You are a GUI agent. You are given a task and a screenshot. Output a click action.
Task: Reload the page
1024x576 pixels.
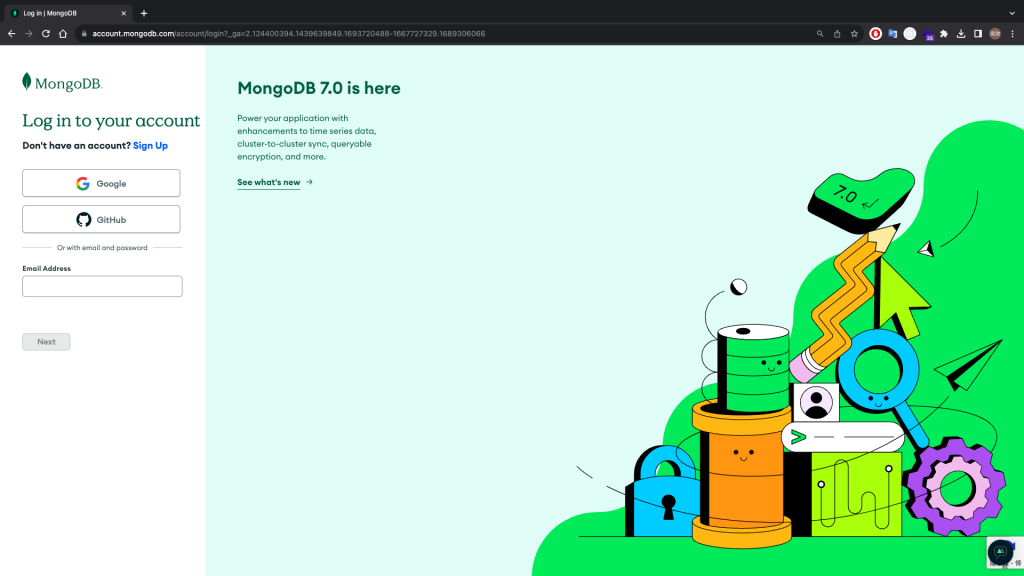46,33
